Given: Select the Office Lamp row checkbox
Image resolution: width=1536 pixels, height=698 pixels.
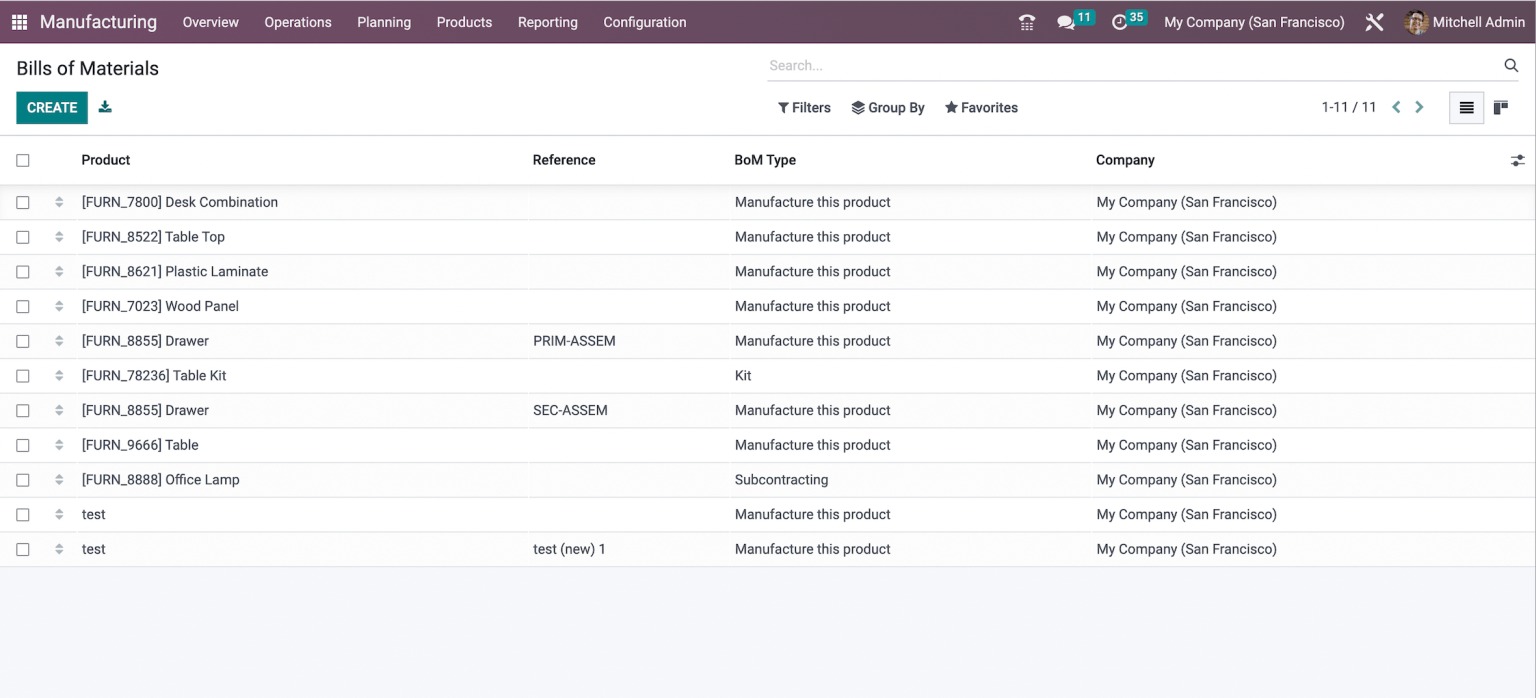Looking at the screenshot, I should tap(23, 480).
